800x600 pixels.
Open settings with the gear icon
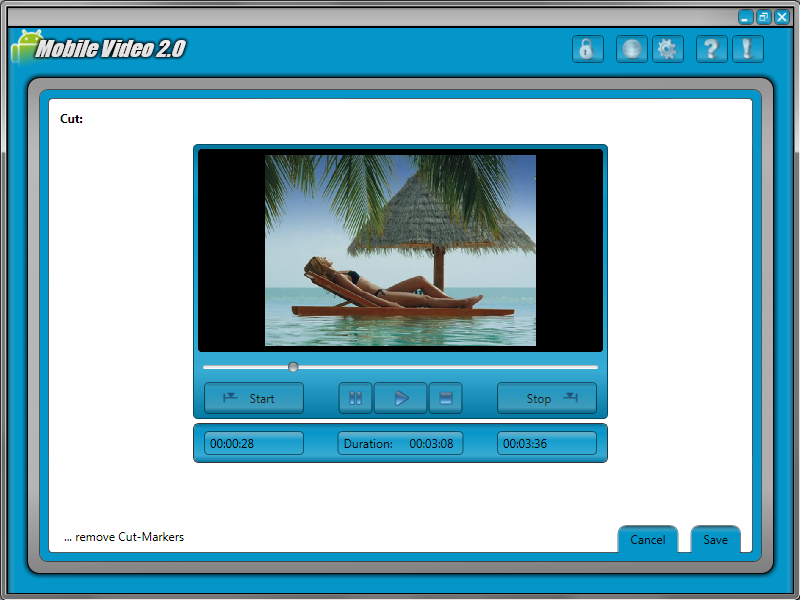[668, 49]
